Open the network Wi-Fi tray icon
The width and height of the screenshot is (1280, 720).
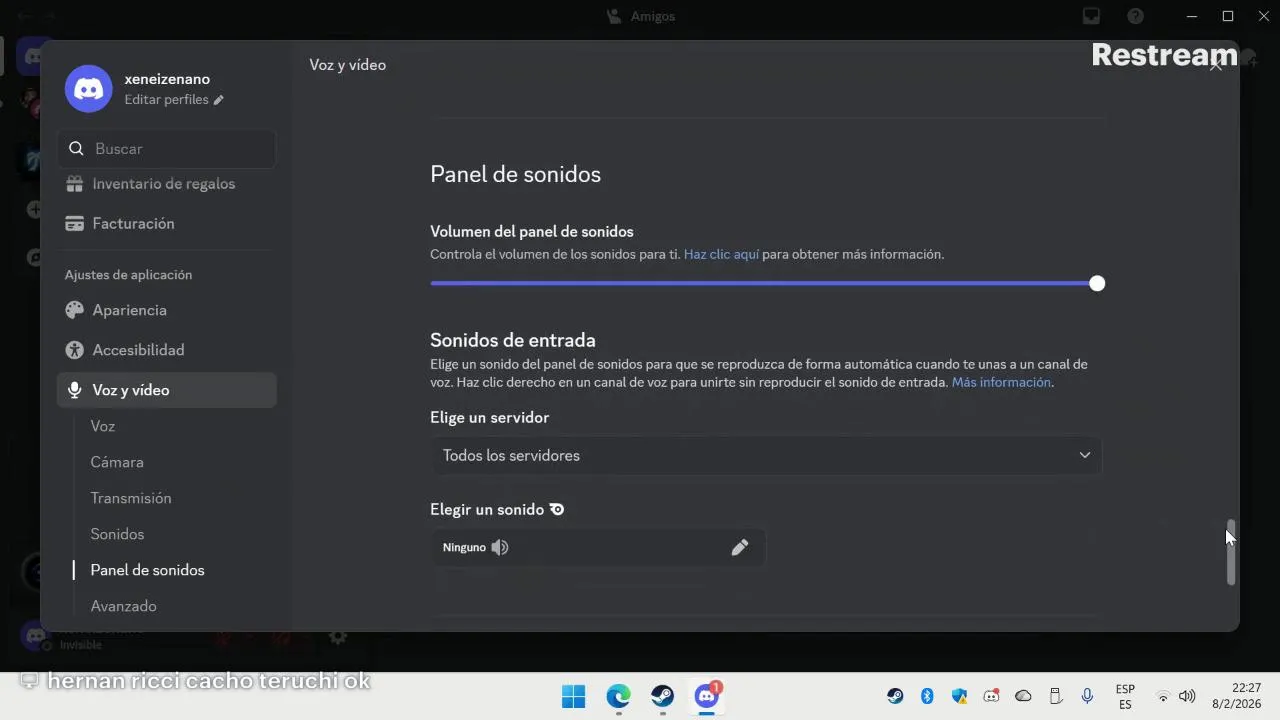click(1162, 696)
